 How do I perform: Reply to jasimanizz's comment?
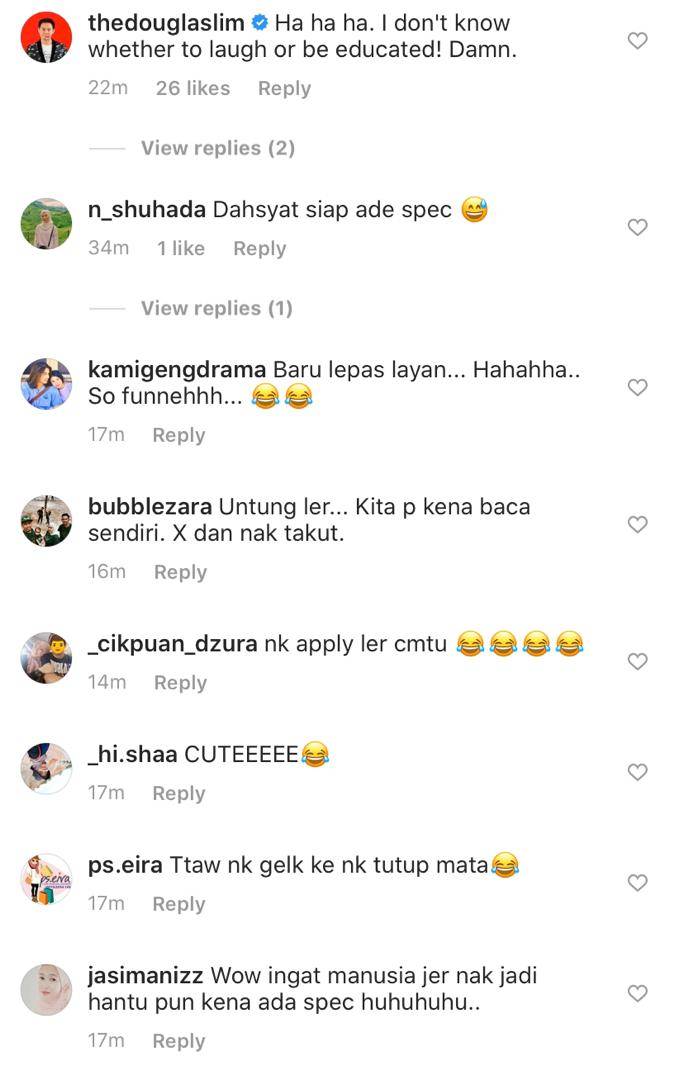pos(178,1041)
